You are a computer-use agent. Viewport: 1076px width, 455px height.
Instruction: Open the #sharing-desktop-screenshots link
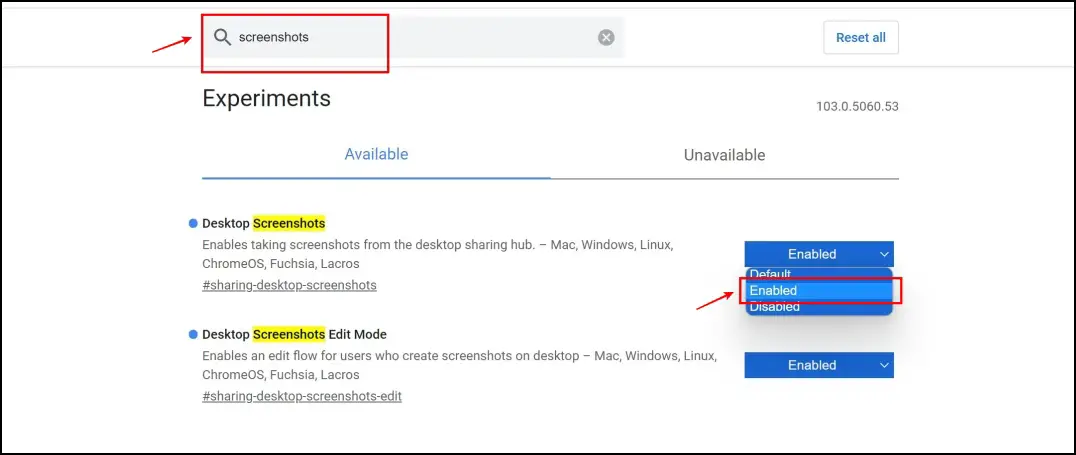pos(289,285)
